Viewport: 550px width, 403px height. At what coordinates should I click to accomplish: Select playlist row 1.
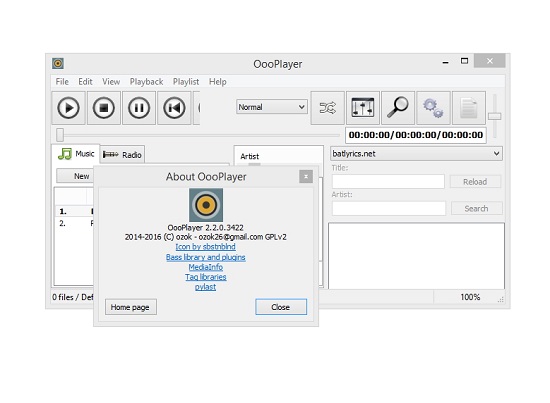[75, 211]
